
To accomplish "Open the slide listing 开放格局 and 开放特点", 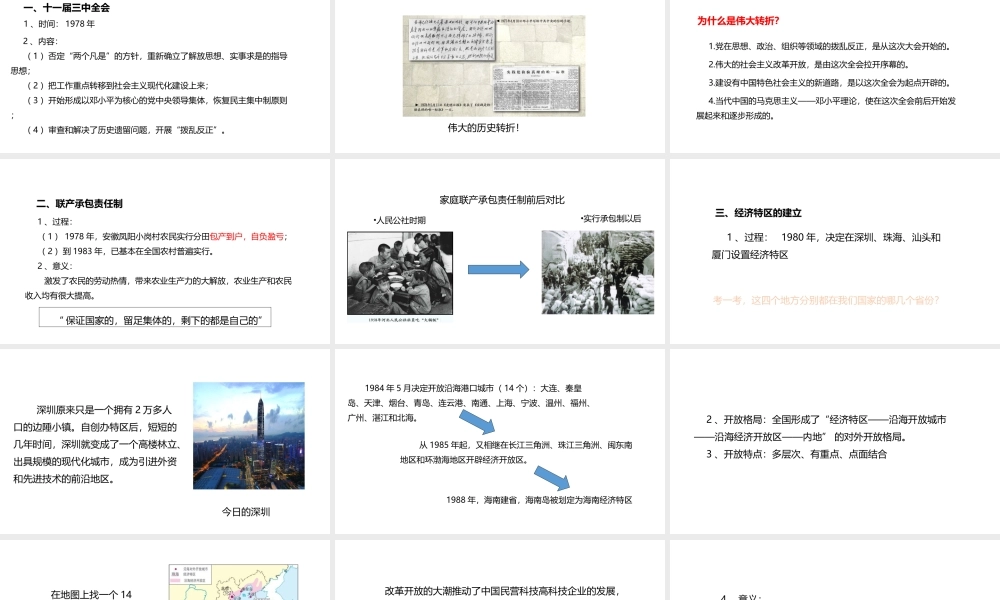I will [835, 441].
